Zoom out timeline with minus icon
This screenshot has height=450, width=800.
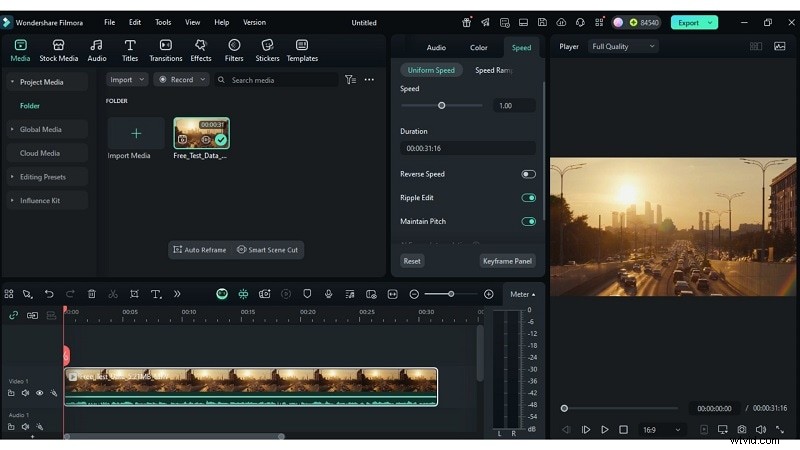point(414,294)
